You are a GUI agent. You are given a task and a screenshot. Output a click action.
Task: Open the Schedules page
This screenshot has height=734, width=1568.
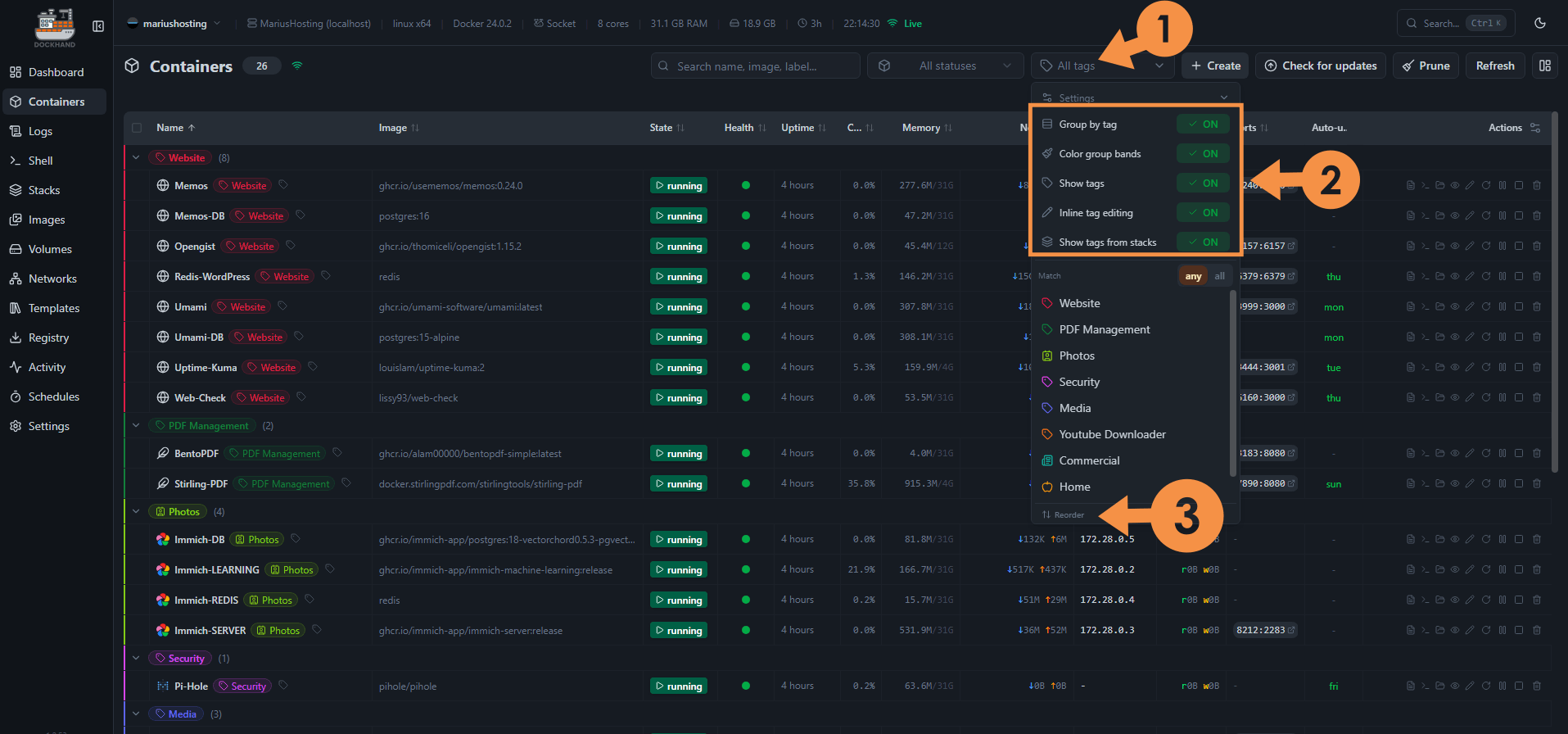click(54, 396)
